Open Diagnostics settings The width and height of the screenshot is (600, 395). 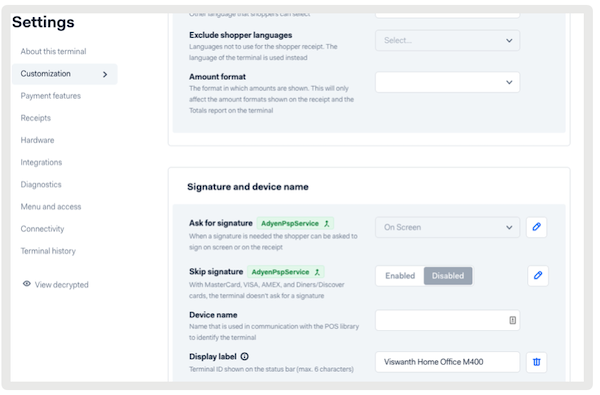(x=41, y=184)
